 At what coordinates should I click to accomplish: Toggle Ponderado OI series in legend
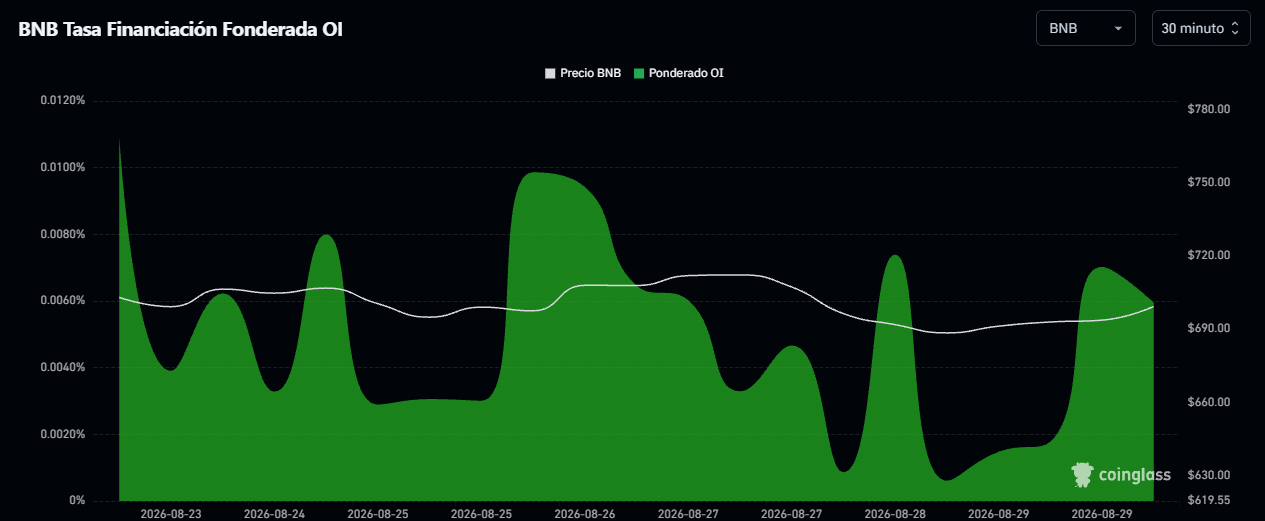pos(679,73)
